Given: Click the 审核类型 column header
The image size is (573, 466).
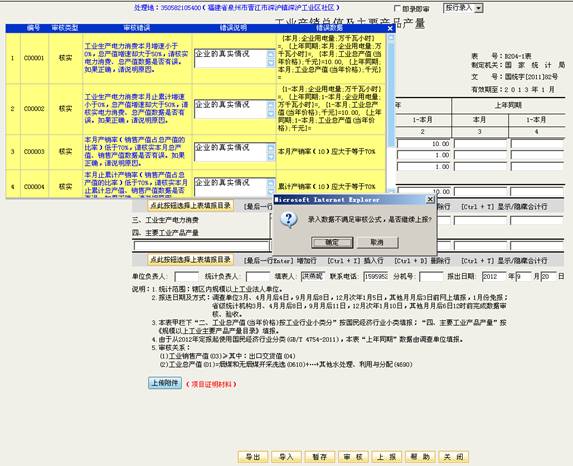Looking at the screenshot, I should coord(65,28).
